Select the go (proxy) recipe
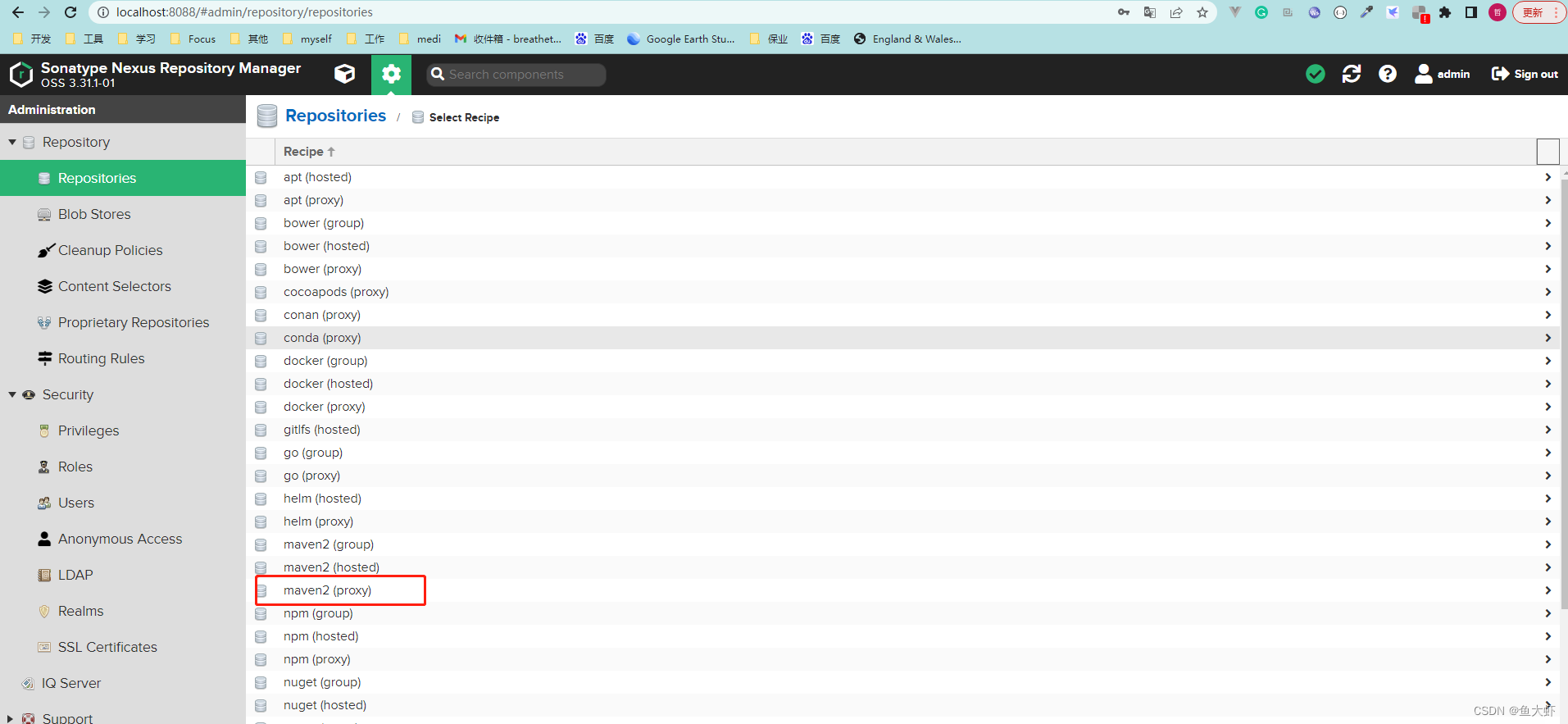 pyautogui.click(x=902, y=476)
